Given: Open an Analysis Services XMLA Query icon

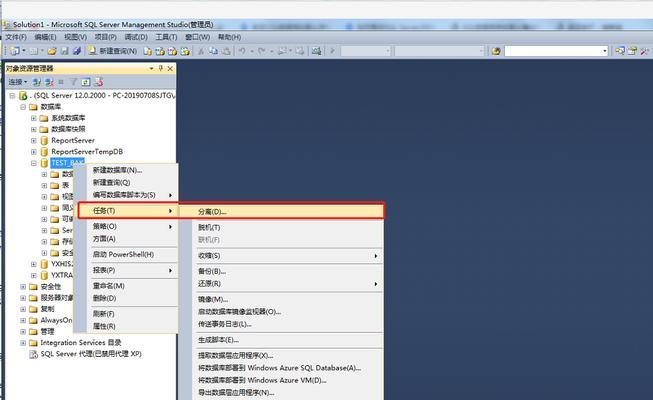Looking at the screenshot, I should click(185, 51).
